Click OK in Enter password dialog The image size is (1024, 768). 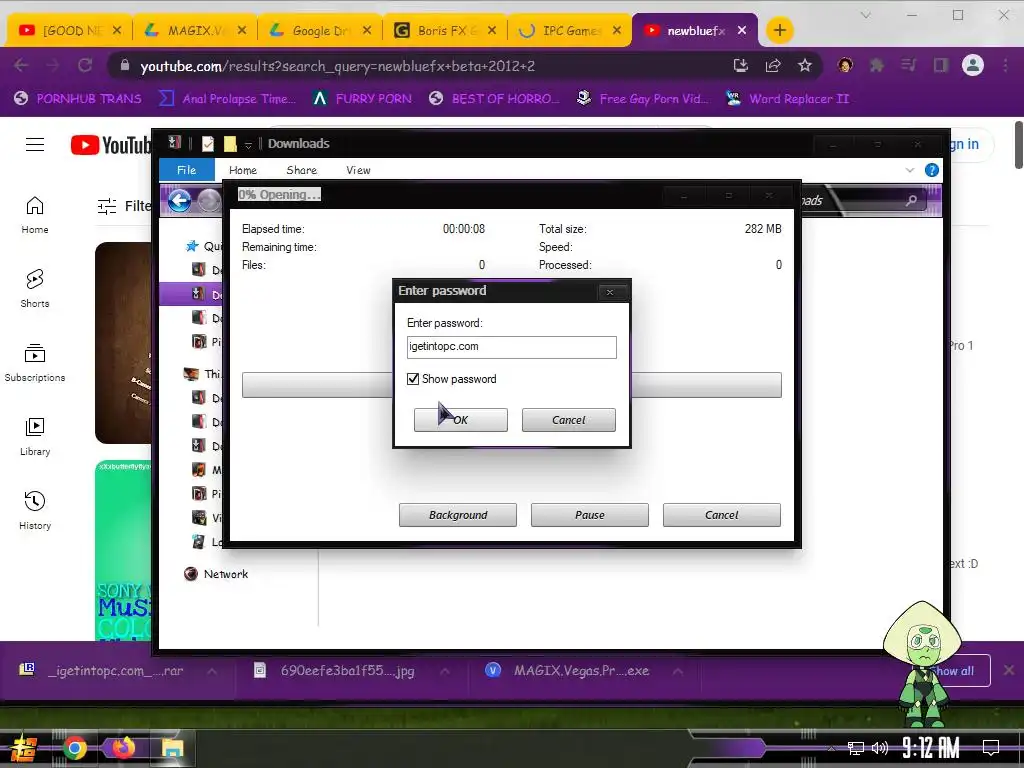click(460, 420)
